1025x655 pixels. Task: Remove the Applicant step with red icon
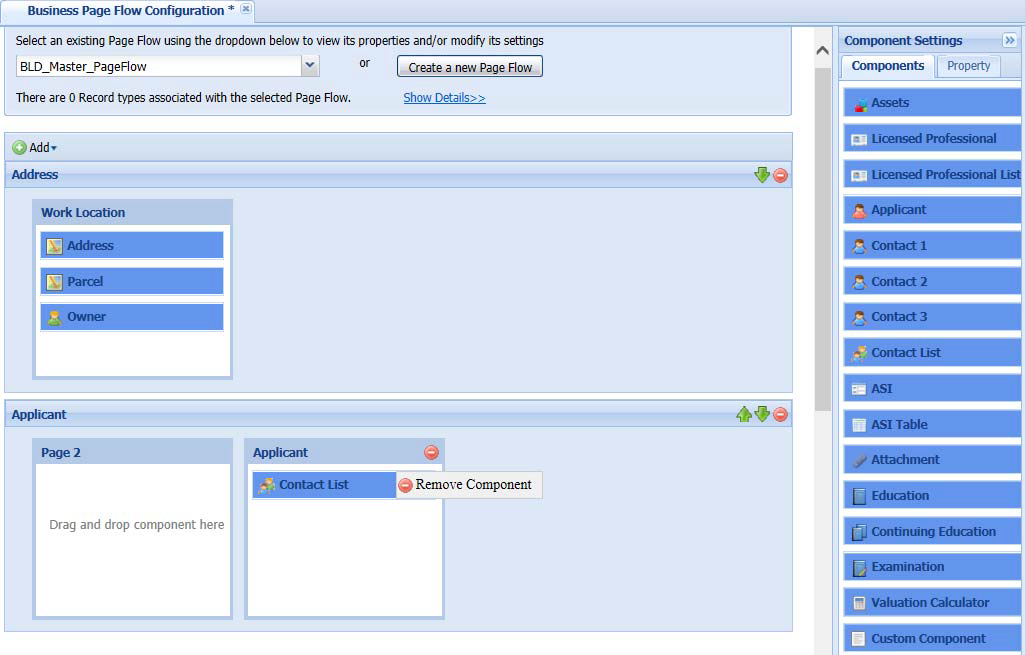coord(781,414)
